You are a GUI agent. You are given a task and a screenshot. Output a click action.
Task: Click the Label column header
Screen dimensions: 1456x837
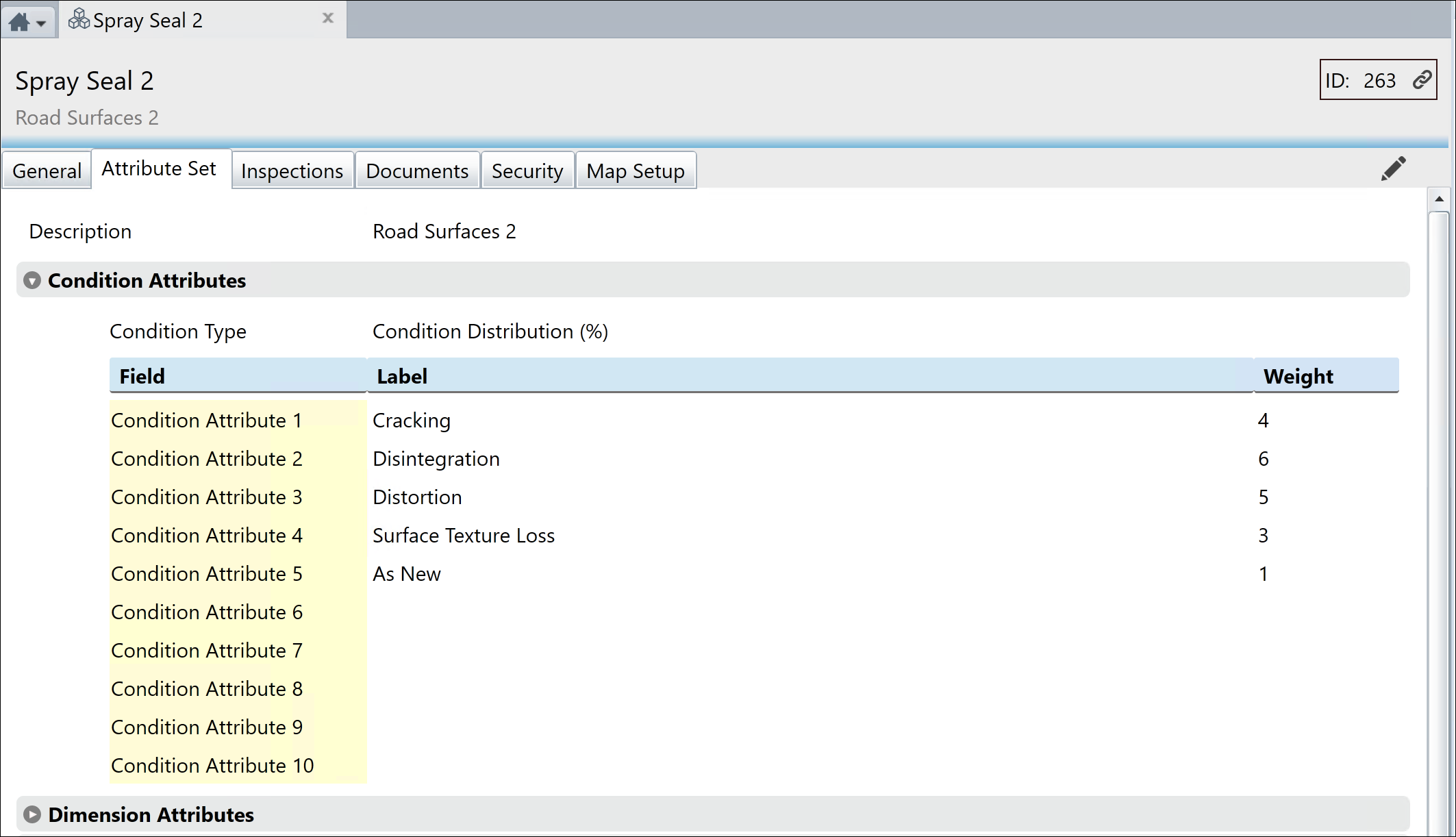point(810,376)
